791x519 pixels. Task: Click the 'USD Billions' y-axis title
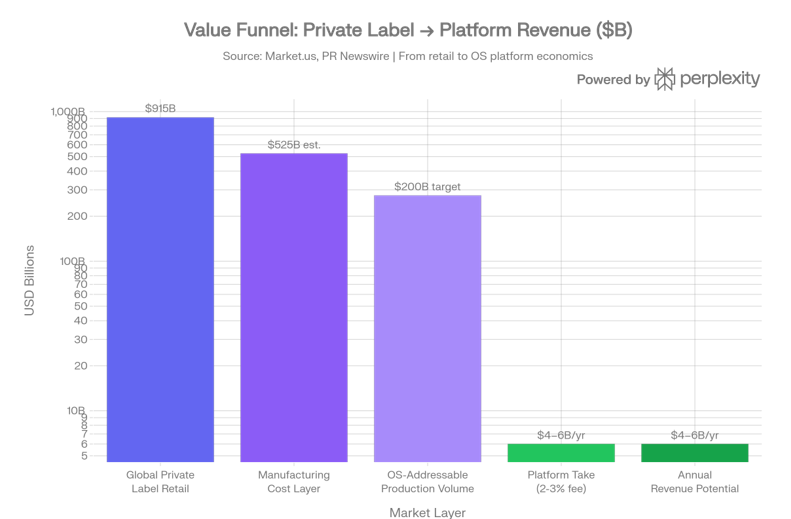[x=30, y=281]
